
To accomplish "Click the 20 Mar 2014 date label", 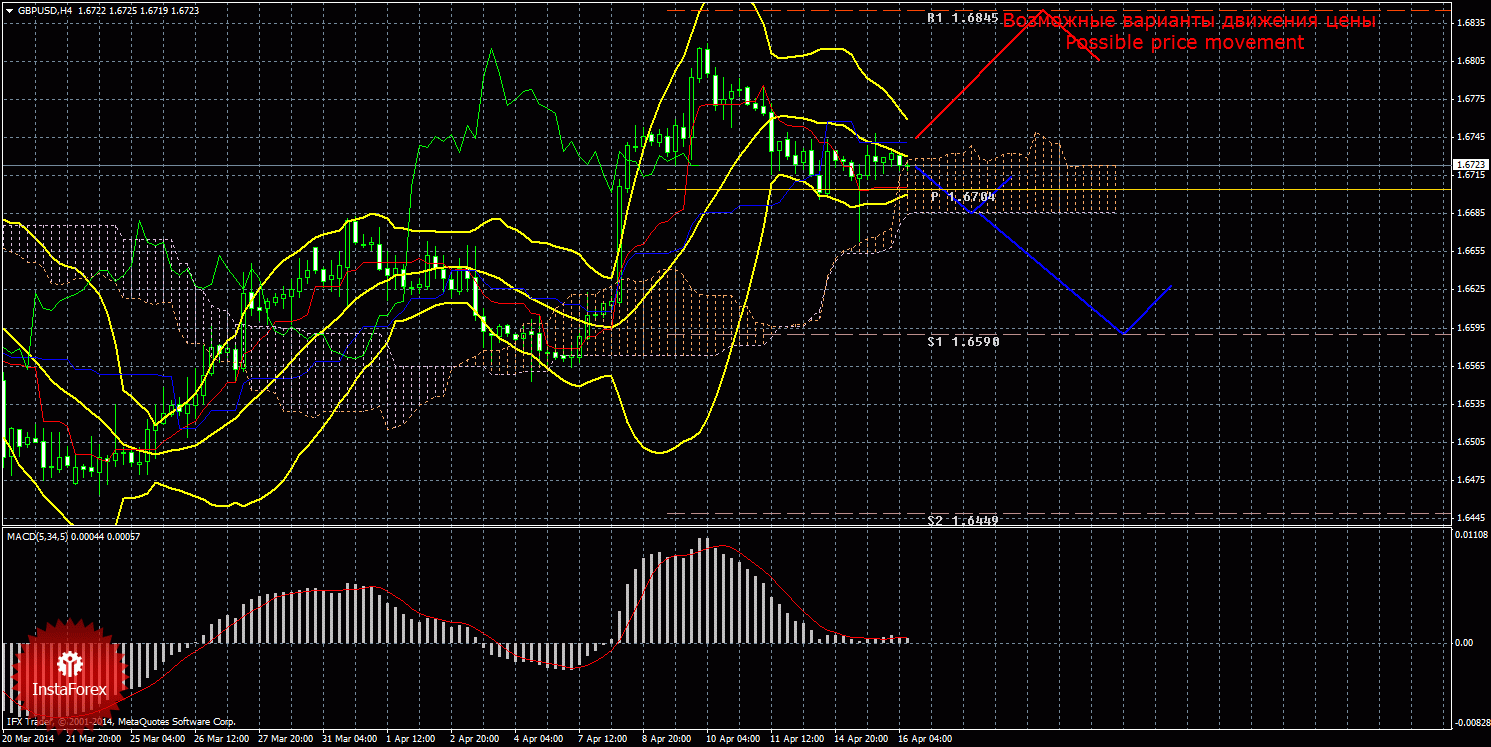I will (30, 739).
